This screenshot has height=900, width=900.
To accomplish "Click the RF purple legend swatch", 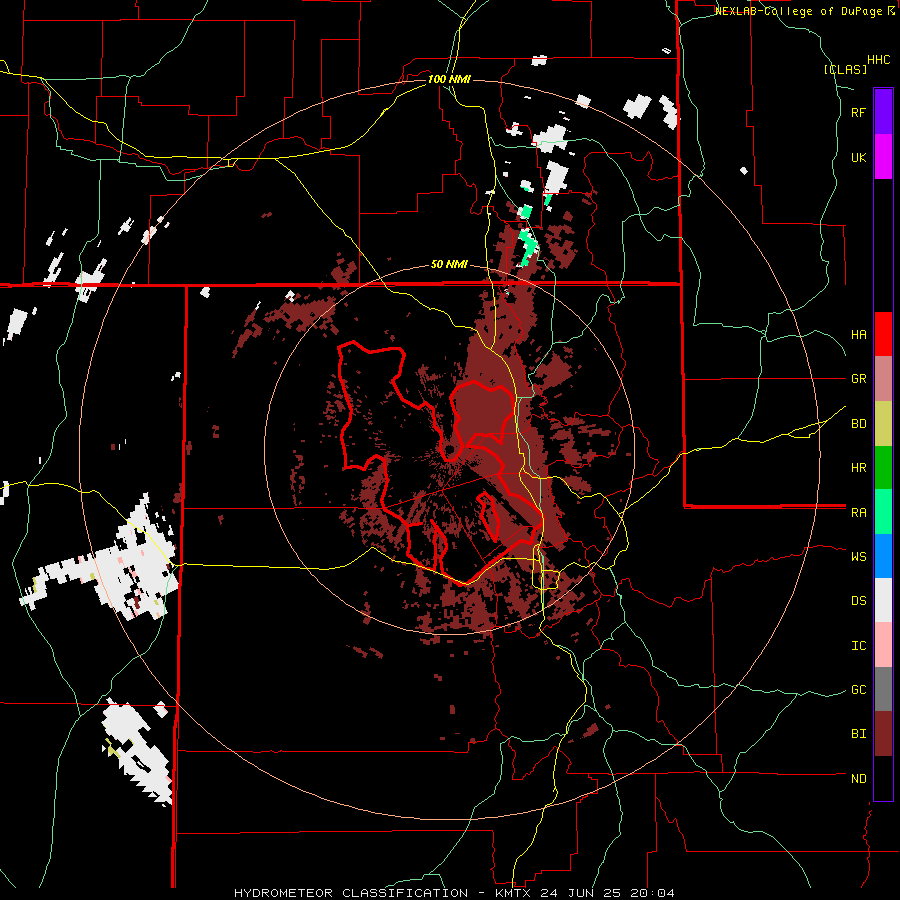I will tap(883, 112).
